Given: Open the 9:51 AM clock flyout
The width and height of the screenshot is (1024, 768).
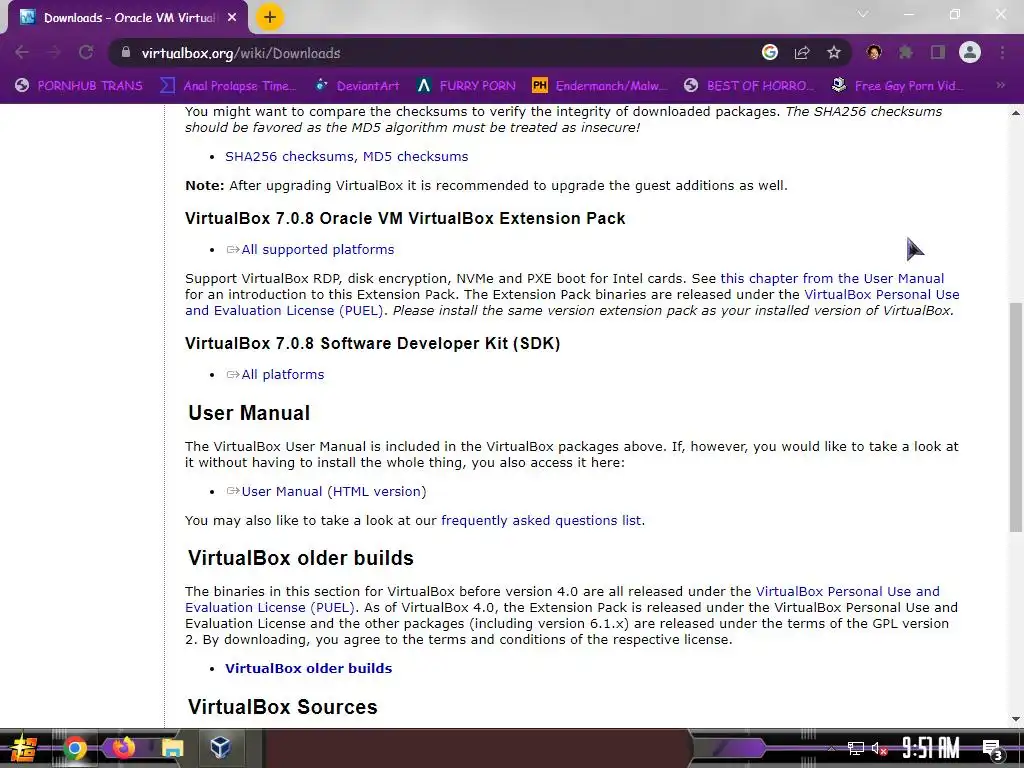Looking at the screenshot, I should click(x=931, y=748).
